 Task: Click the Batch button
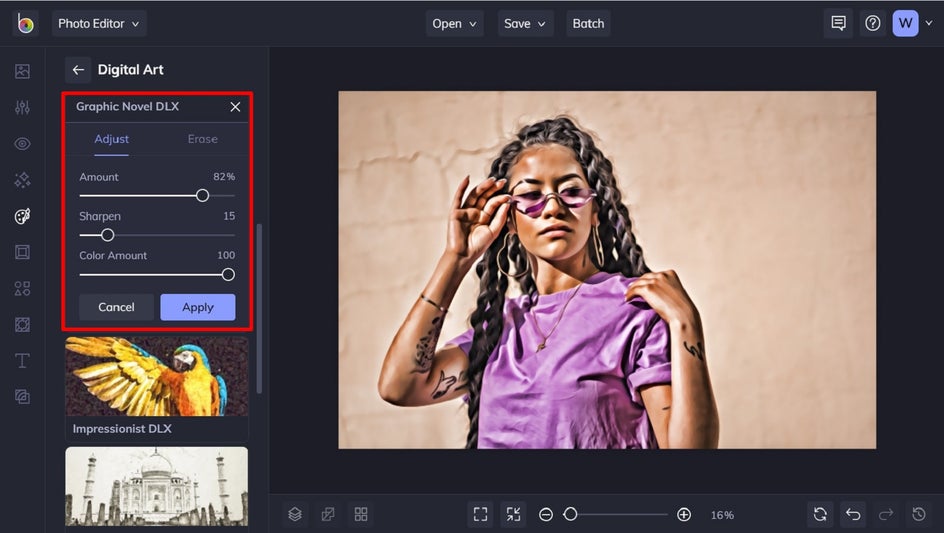(588, 23)
